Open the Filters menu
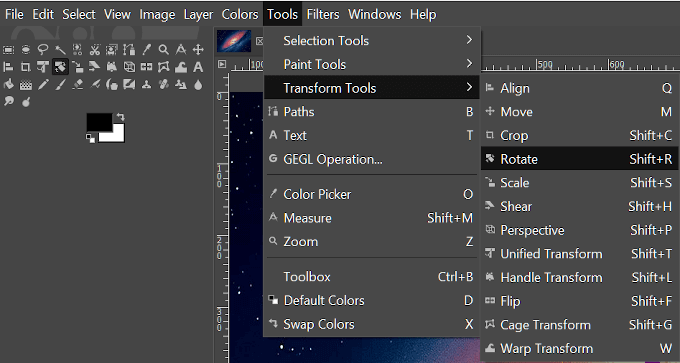This screenshot has height=363, width=680. coord(323,14)
